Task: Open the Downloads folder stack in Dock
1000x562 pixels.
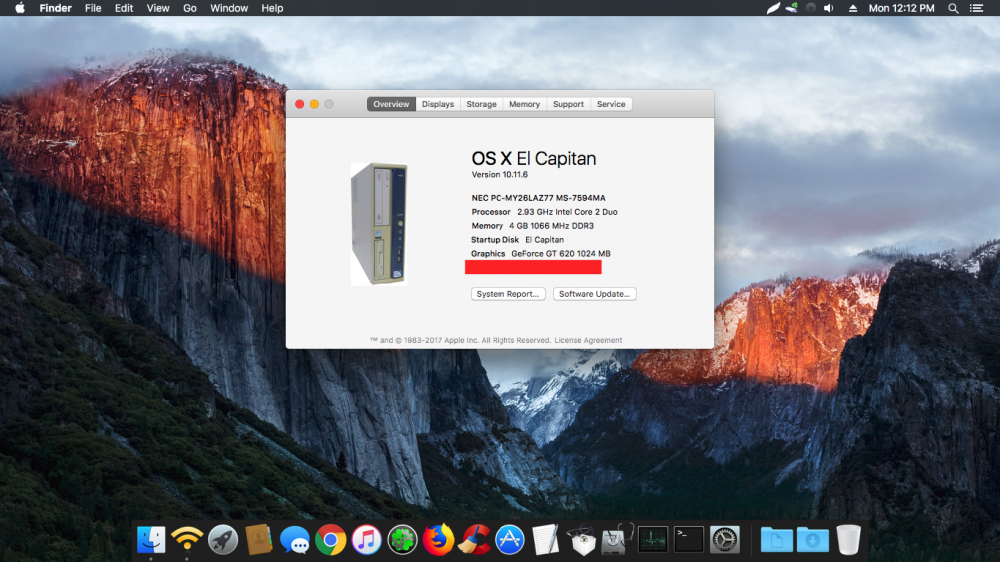Action: [812, 540]
